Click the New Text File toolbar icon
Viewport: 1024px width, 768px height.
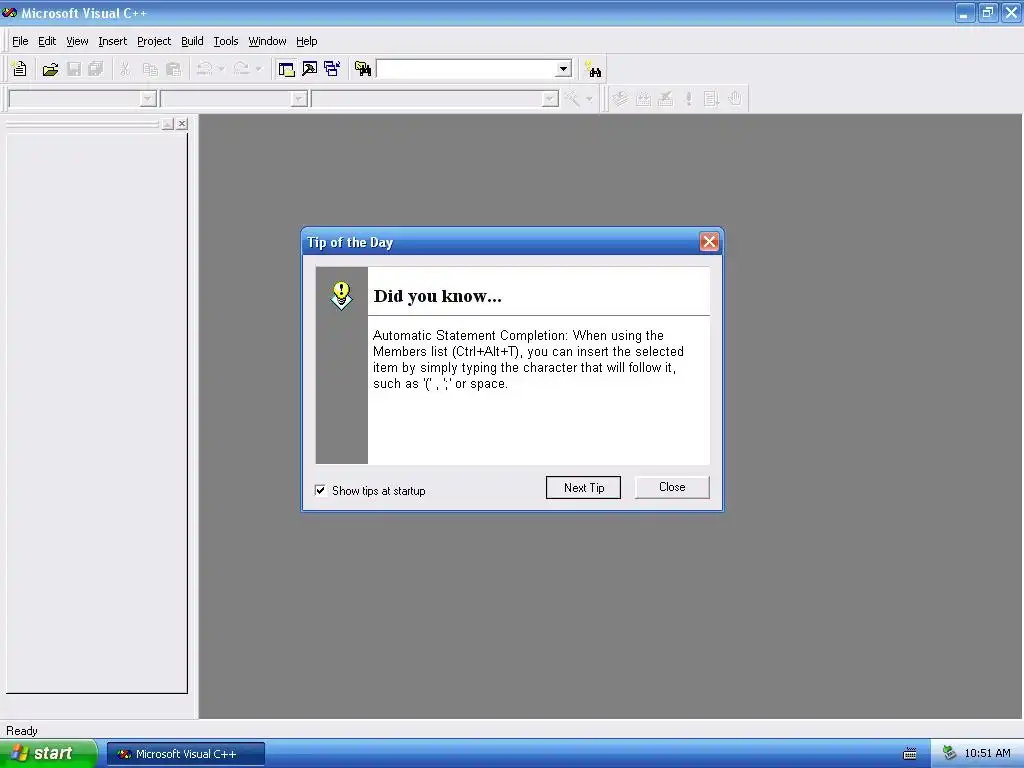pos(20,69)
